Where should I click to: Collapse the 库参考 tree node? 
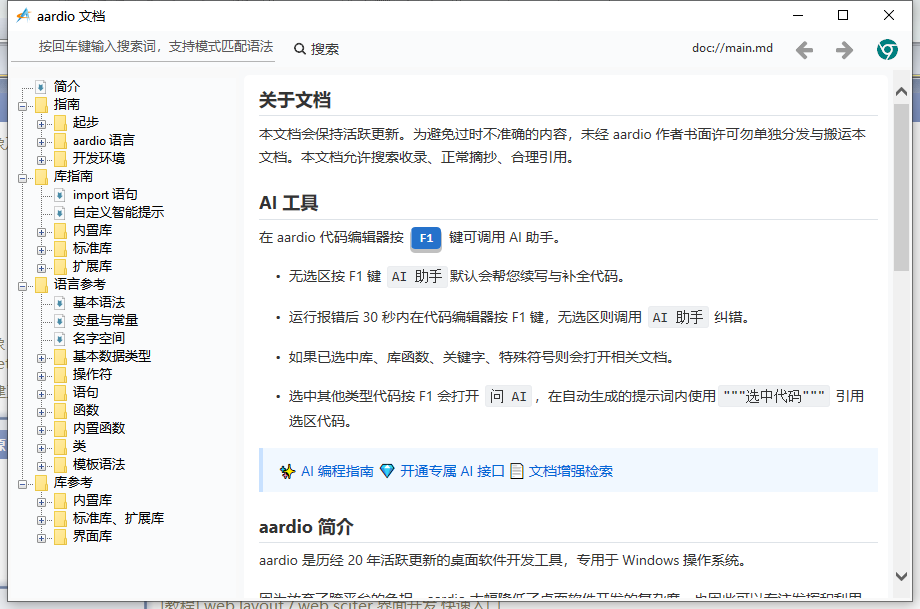[22, 485]
